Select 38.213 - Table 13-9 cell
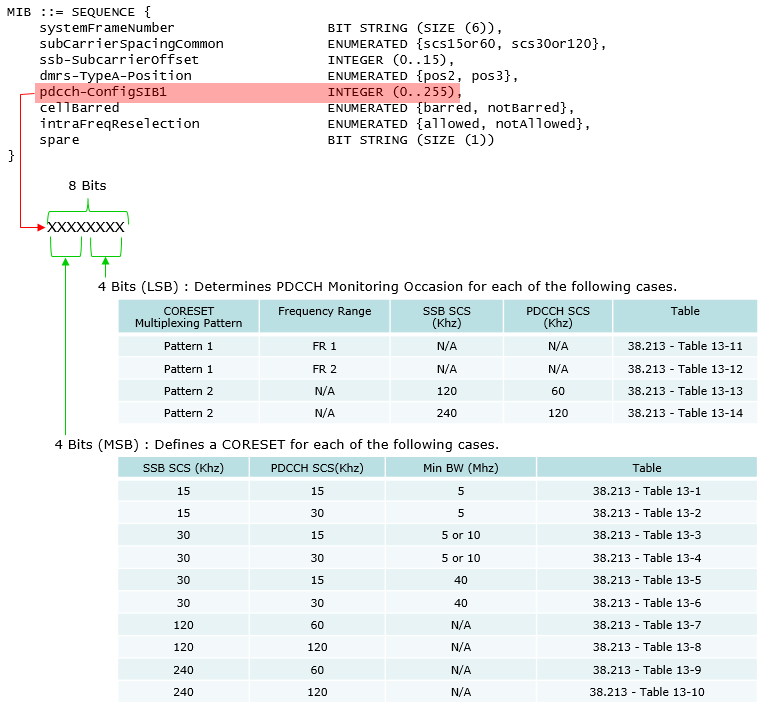Viewport: 763px width, 708px height. [x=647, y=670]
